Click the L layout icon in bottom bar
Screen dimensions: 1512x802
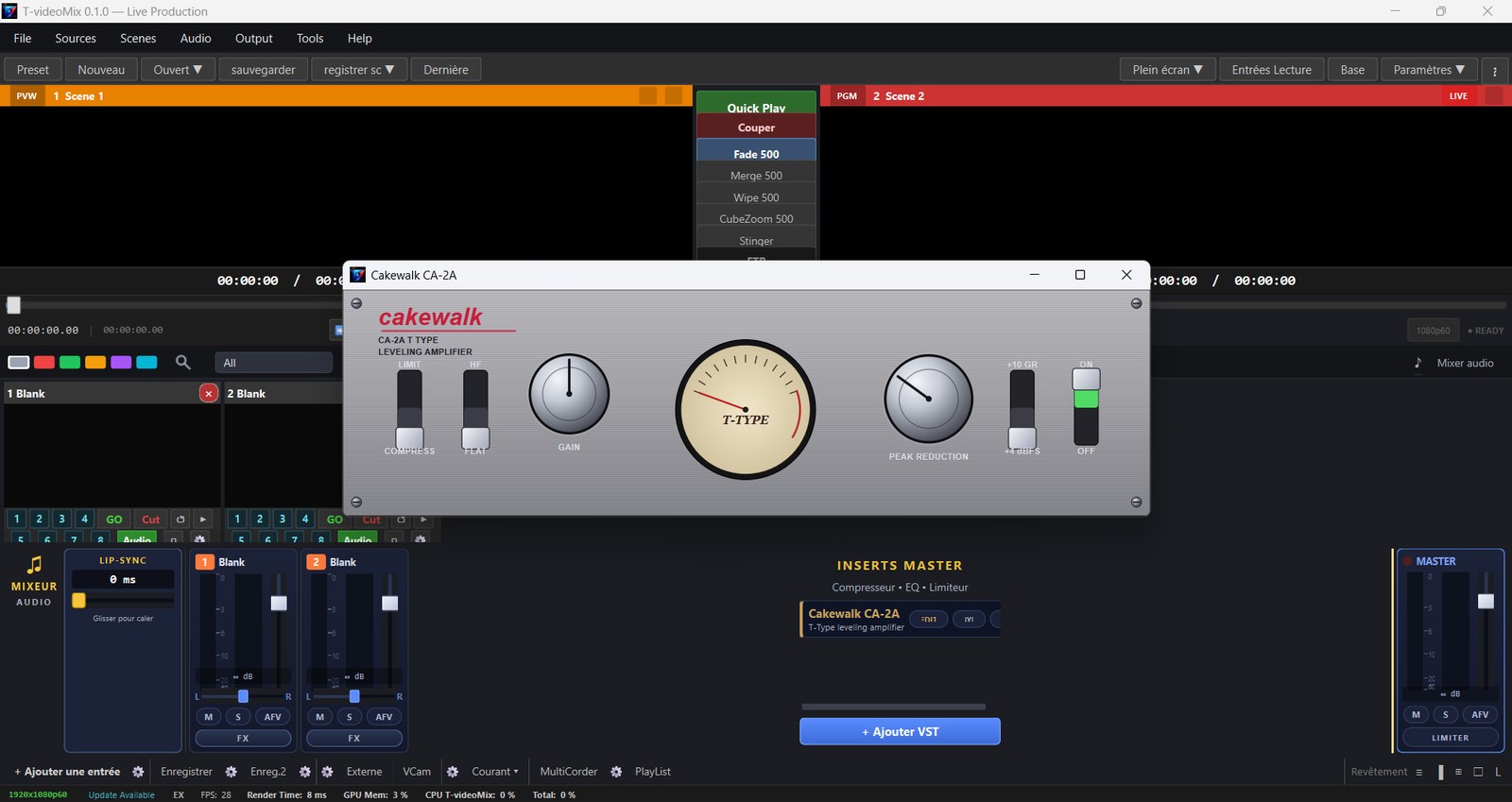pyautogui.click(x=1498, y=772)
